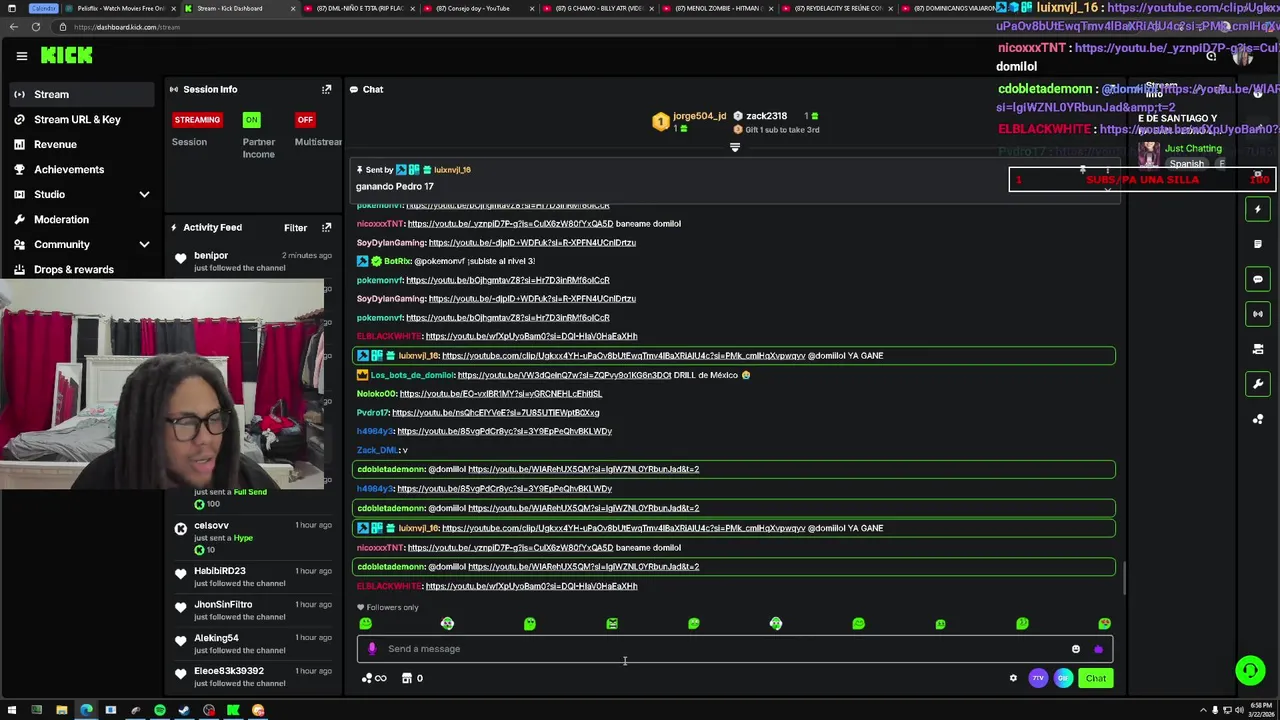Pop out the Session Info panel
Image resolution: width=1280 pixels, height=720 pixels.
(326, 89)
